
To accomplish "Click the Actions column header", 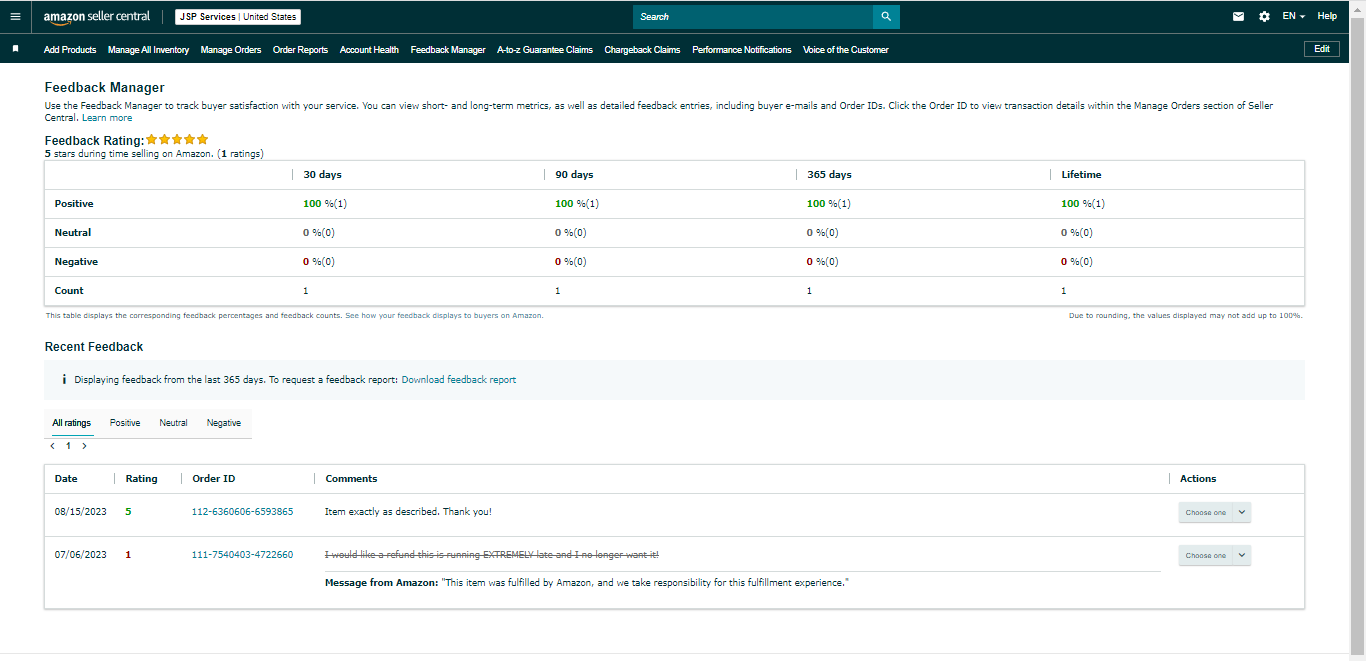I will click(1198, 479).
